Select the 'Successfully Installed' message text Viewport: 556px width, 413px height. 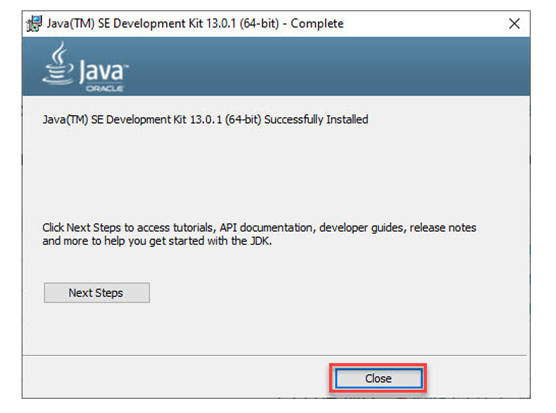(205, 119)
